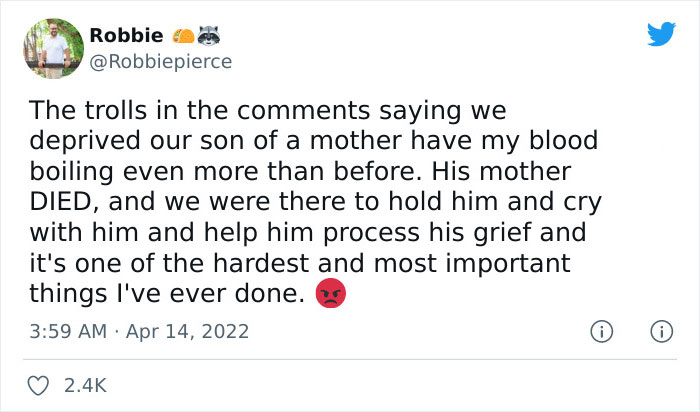Click the 2.4K likes count
Screen dimensions: 700x412
(85, 384)
